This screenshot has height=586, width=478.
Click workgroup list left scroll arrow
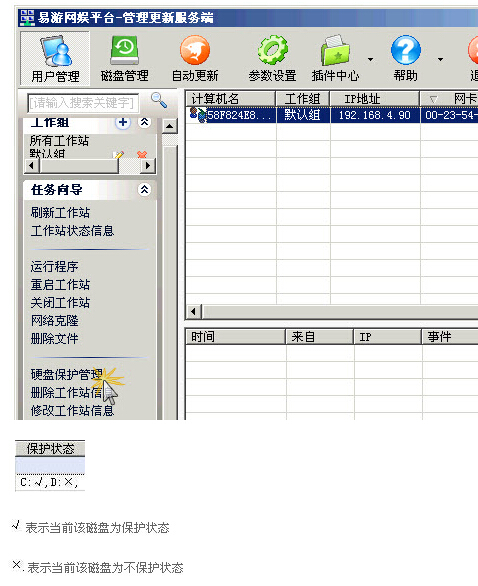(32, 166)
